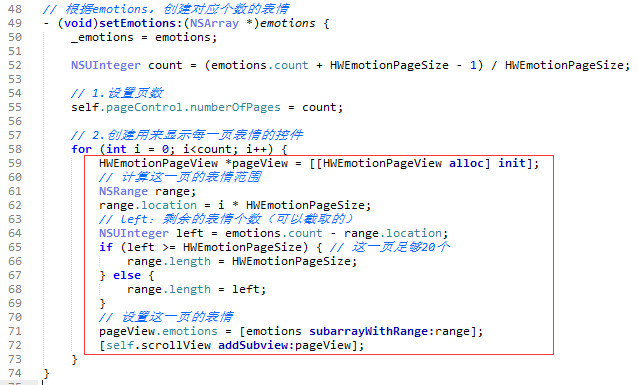Click range.location on line 62
The height and width of the screenshot is (385, 638).
[148, 205]
